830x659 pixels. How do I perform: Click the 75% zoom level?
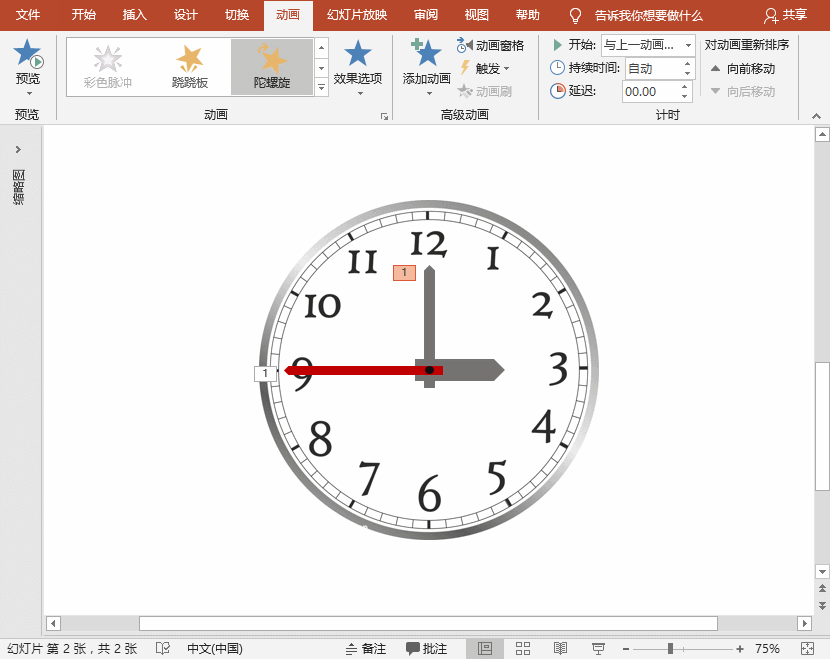767,648
